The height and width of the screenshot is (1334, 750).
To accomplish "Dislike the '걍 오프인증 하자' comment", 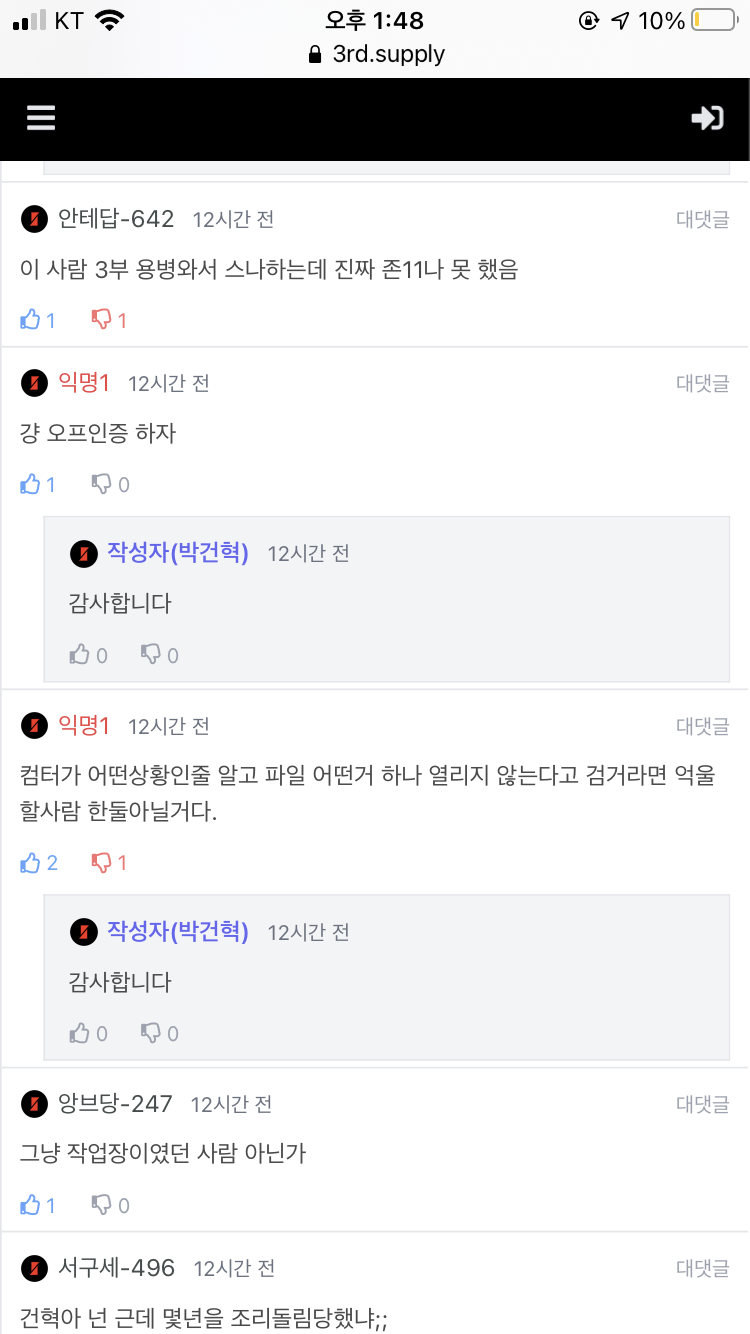I will coord(103,485).
